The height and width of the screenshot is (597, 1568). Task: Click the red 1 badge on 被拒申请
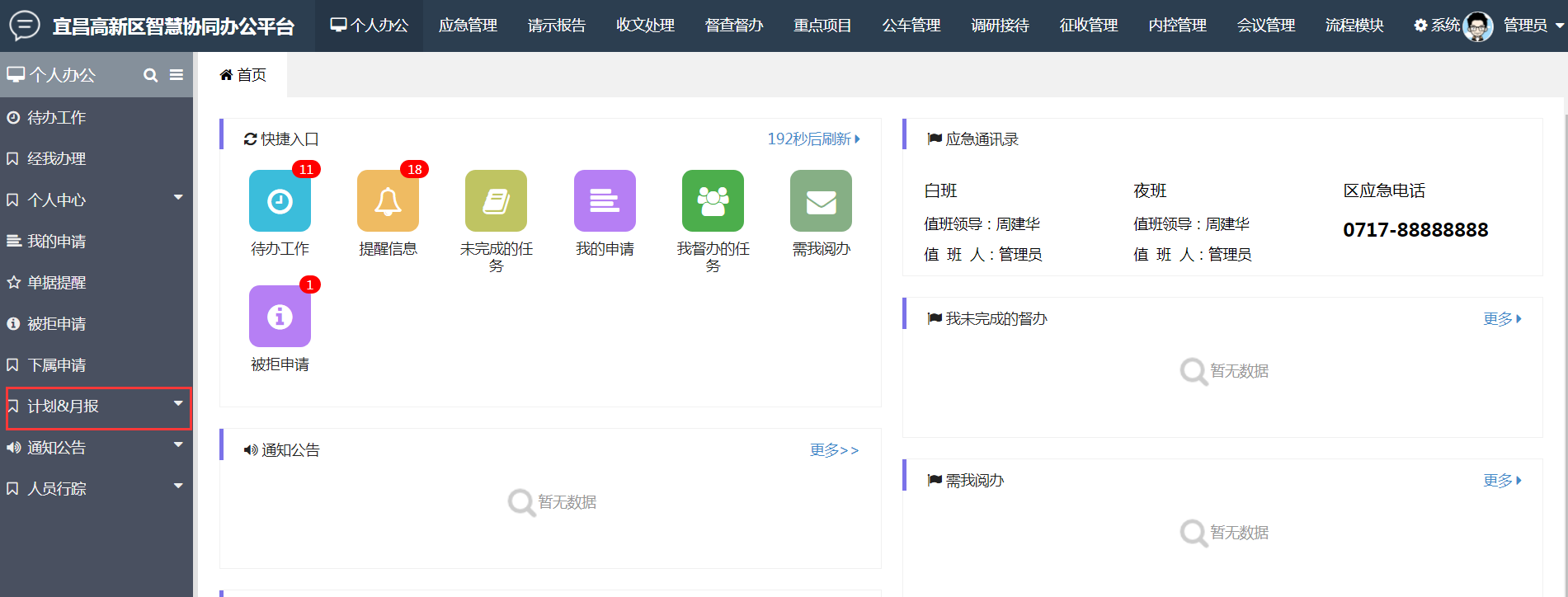pos(310,284)
